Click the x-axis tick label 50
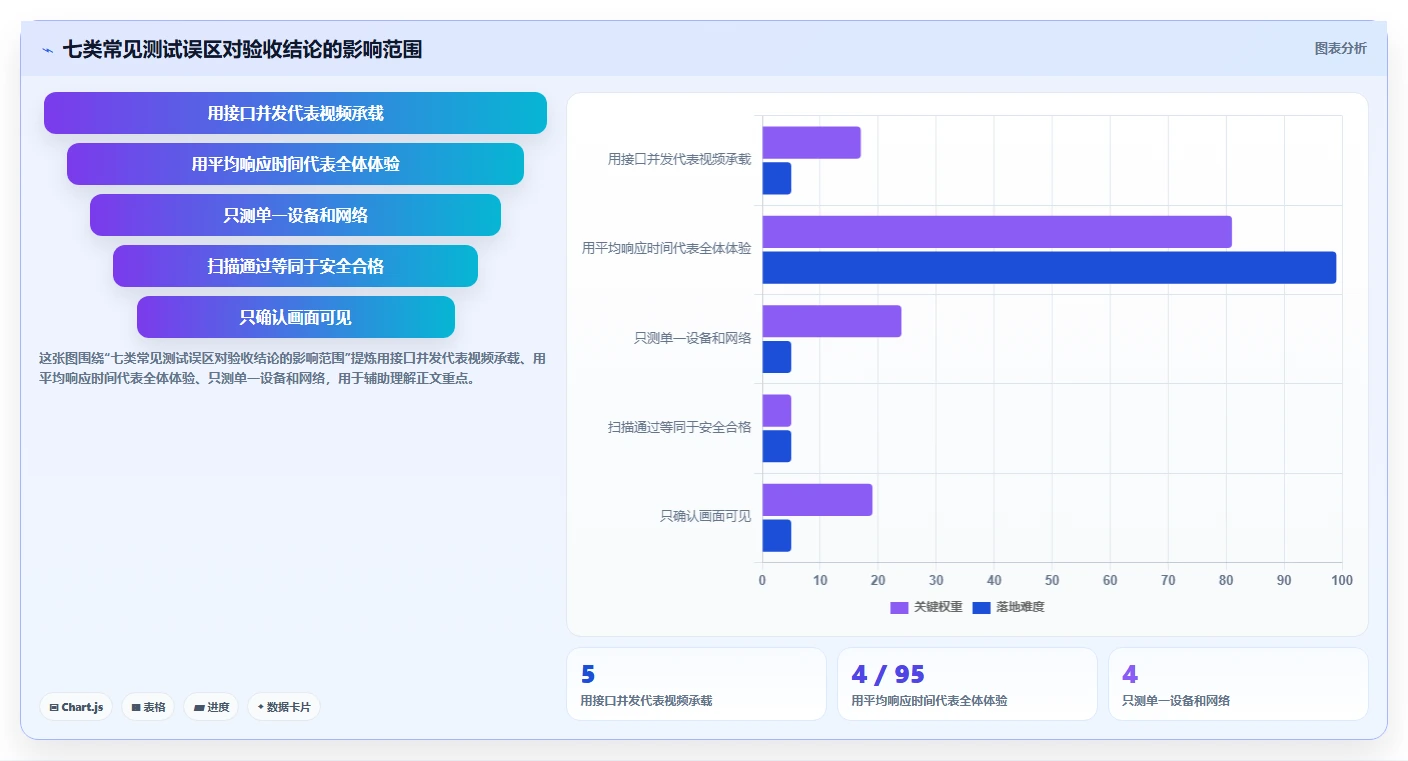 (1052, 580)
